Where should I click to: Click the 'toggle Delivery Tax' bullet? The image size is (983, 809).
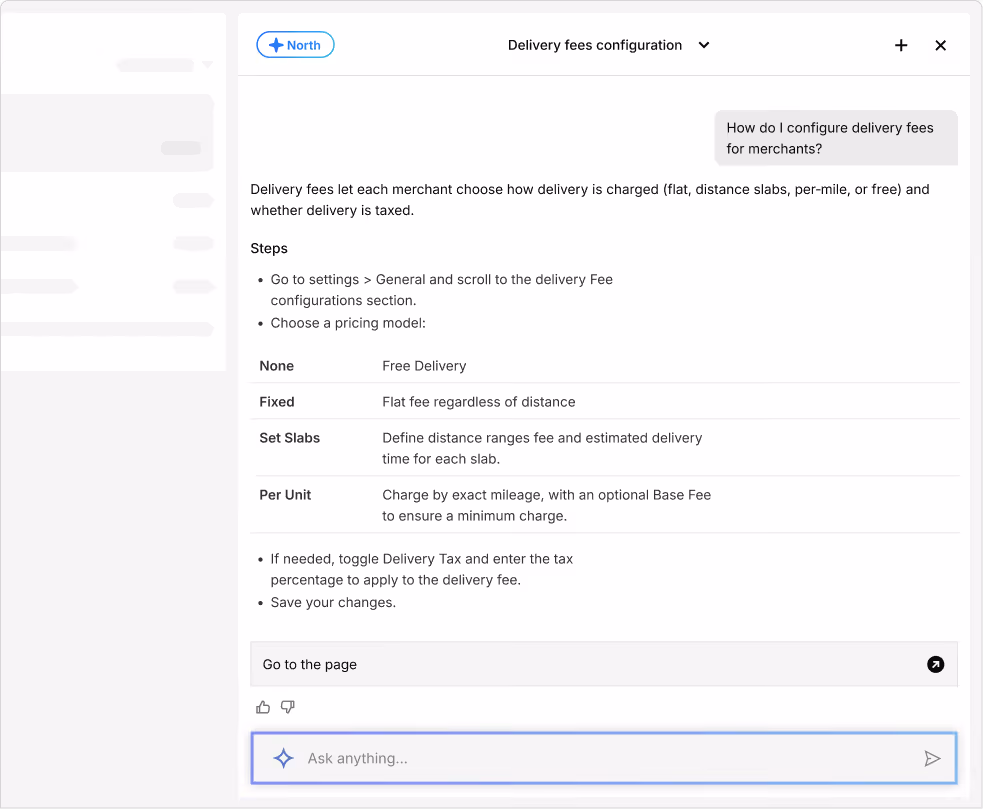point(422,569)
